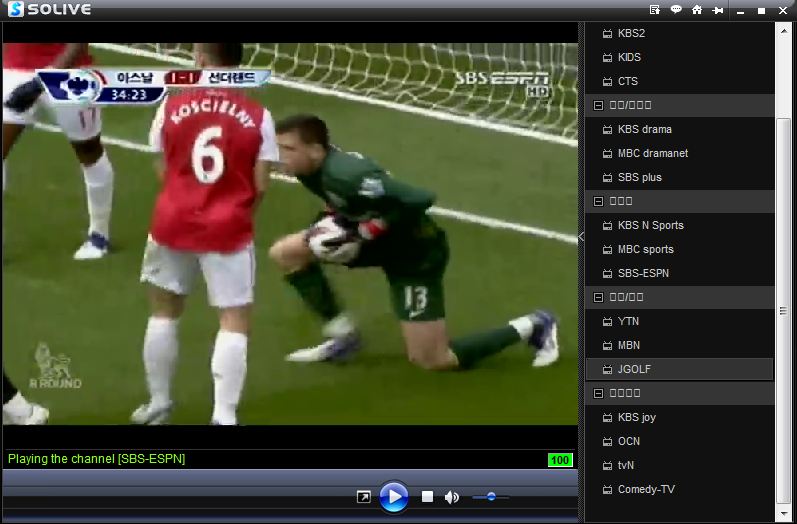Go to the home page icon
This screenshot has width=797, height=524.
click(x=697, y=10)
